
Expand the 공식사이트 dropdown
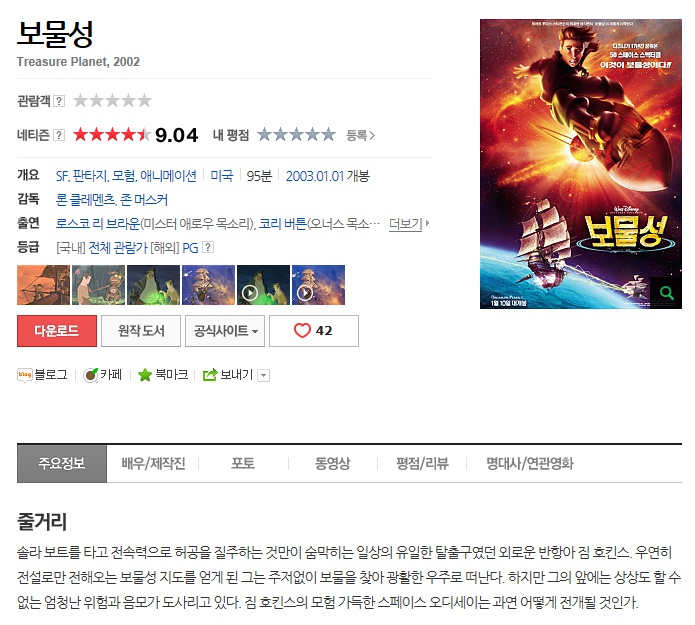[225, 331]
